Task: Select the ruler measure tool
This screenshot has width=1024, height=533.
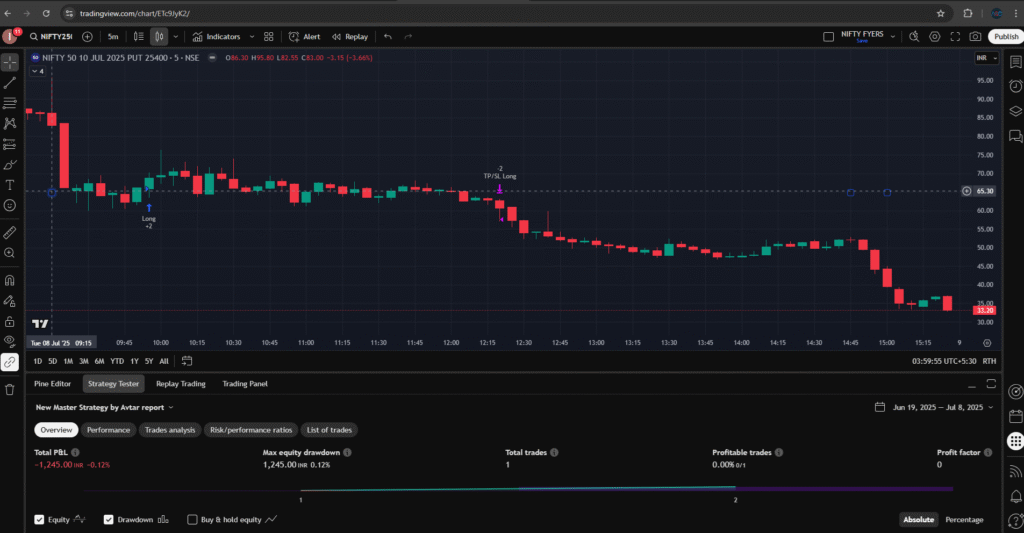Action: (10, 233)
